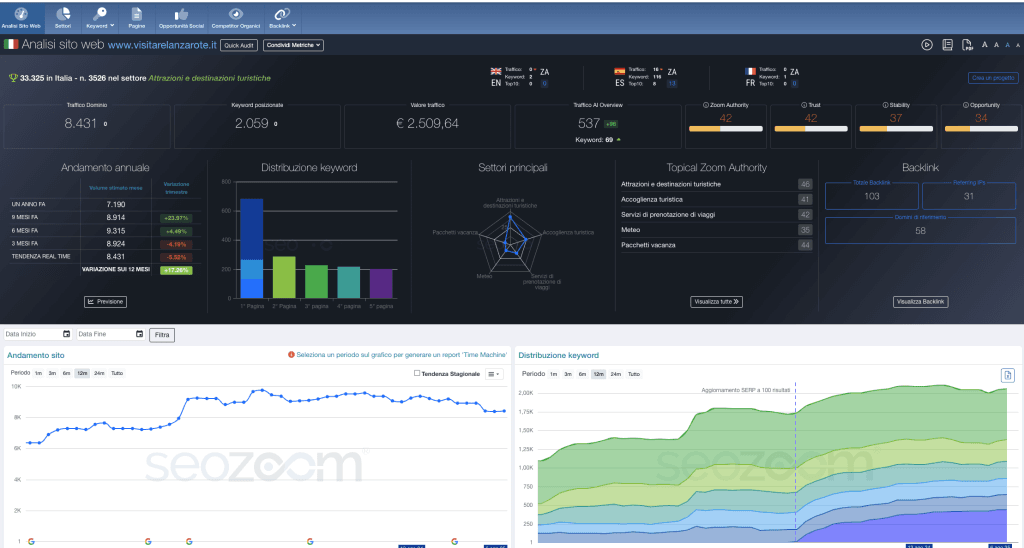Click the Referring IPs 31 box
The width and height of the screenshot is (1024, 548).
969,196
